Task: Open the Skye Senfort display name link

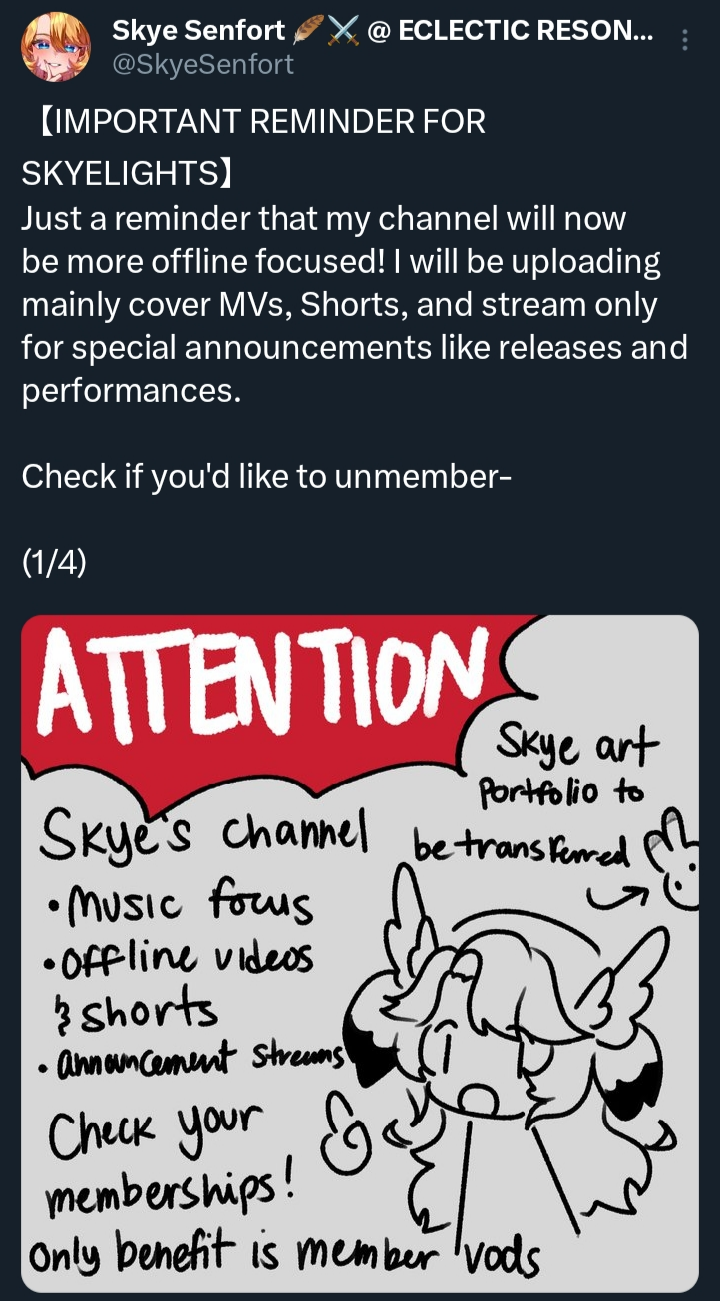Action: coord(198,31)
